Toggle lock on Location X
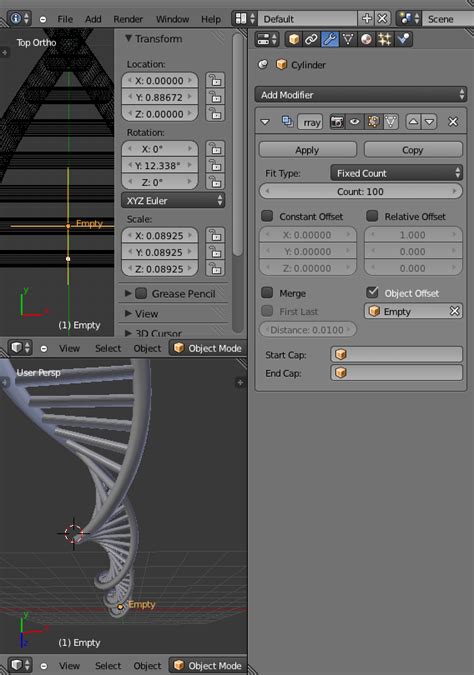The image size is (474, 675). 215,81
